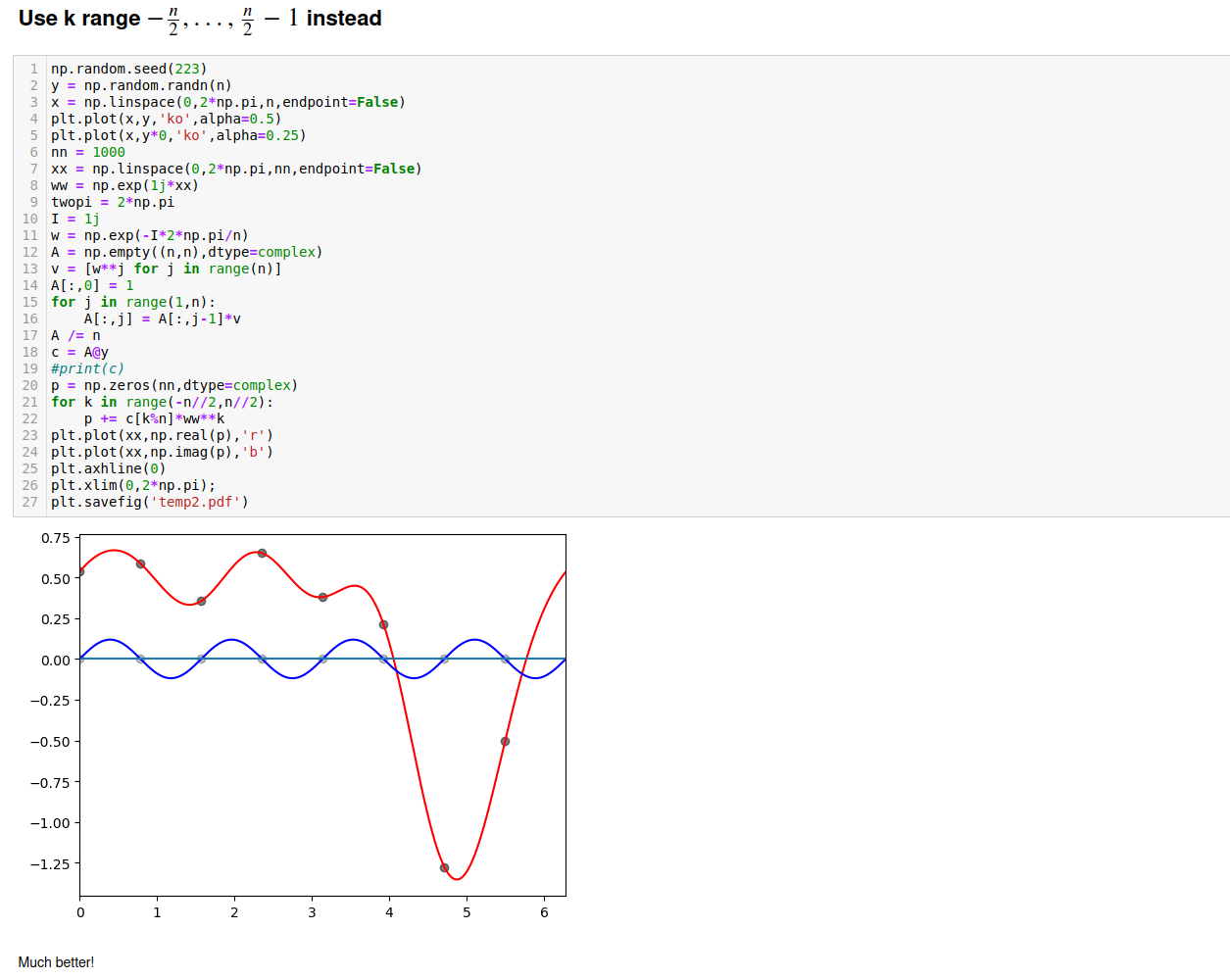Click the heading "Use k range" text

click(79, 19)
